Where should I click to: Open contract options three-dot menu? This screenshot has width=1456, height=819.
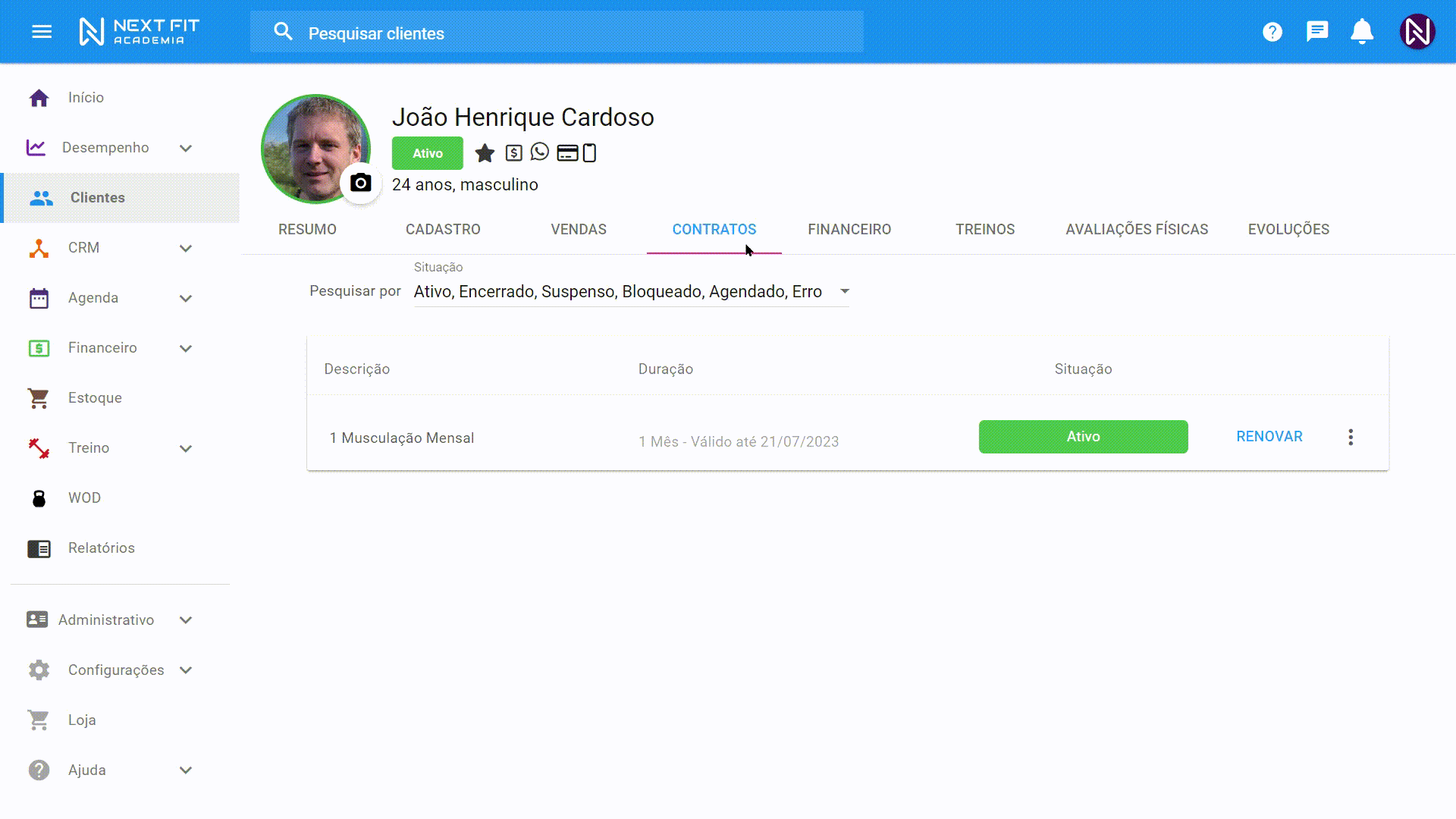point(1351,437)
